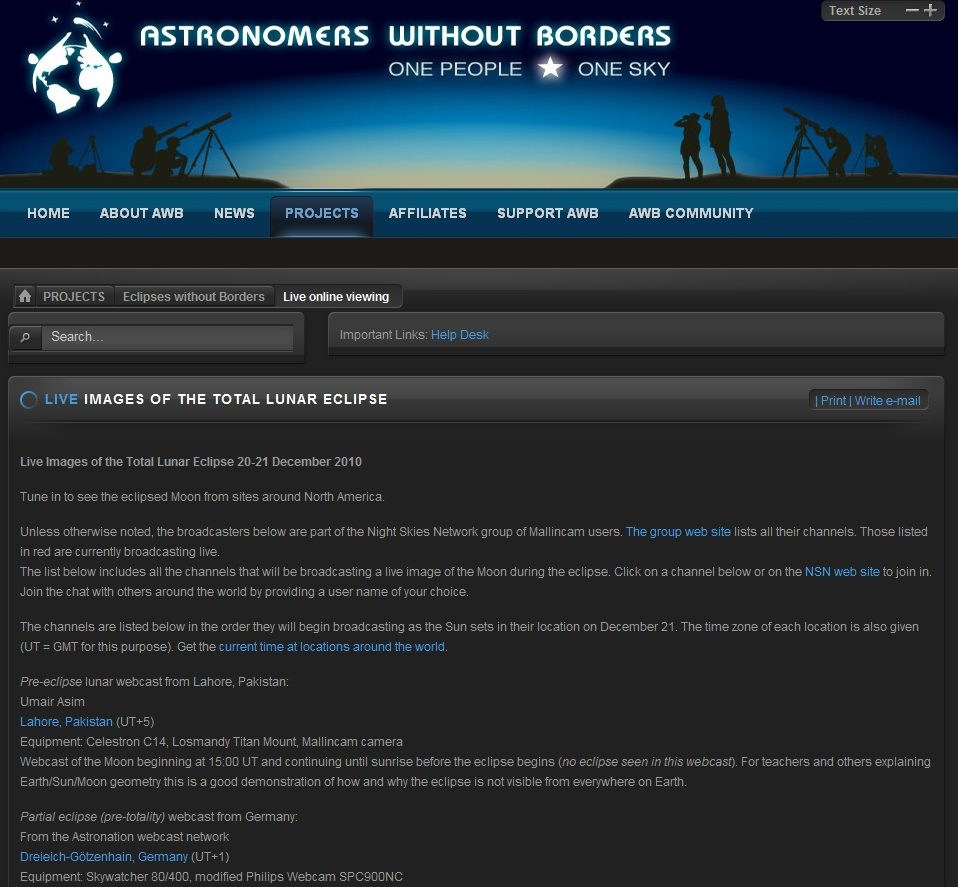
Task: Click PROJECTS in the breadcrumb trail
Action: 74,296
